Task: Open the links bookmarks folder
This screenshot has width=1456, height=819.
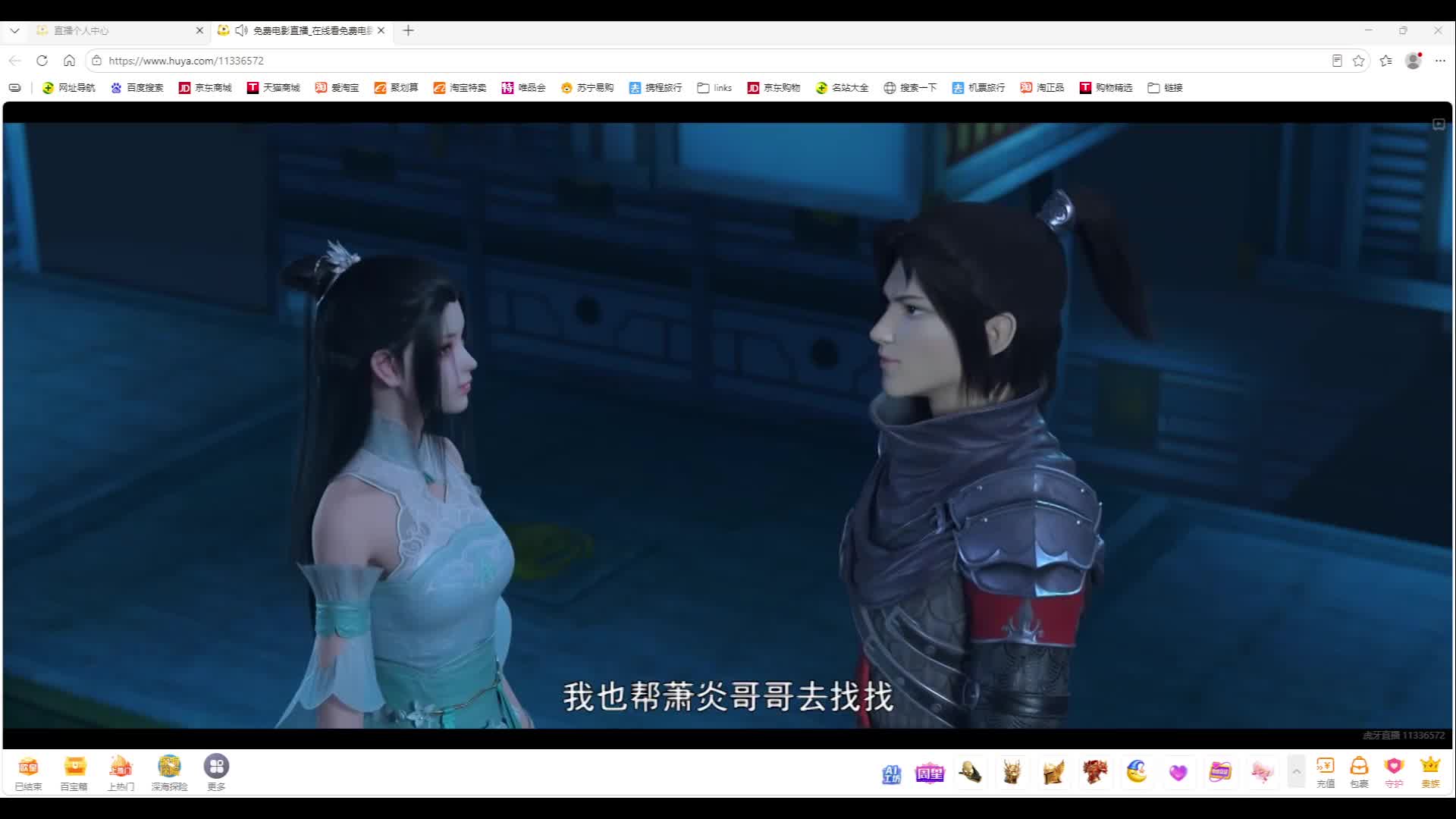Action: coord(714,88)
